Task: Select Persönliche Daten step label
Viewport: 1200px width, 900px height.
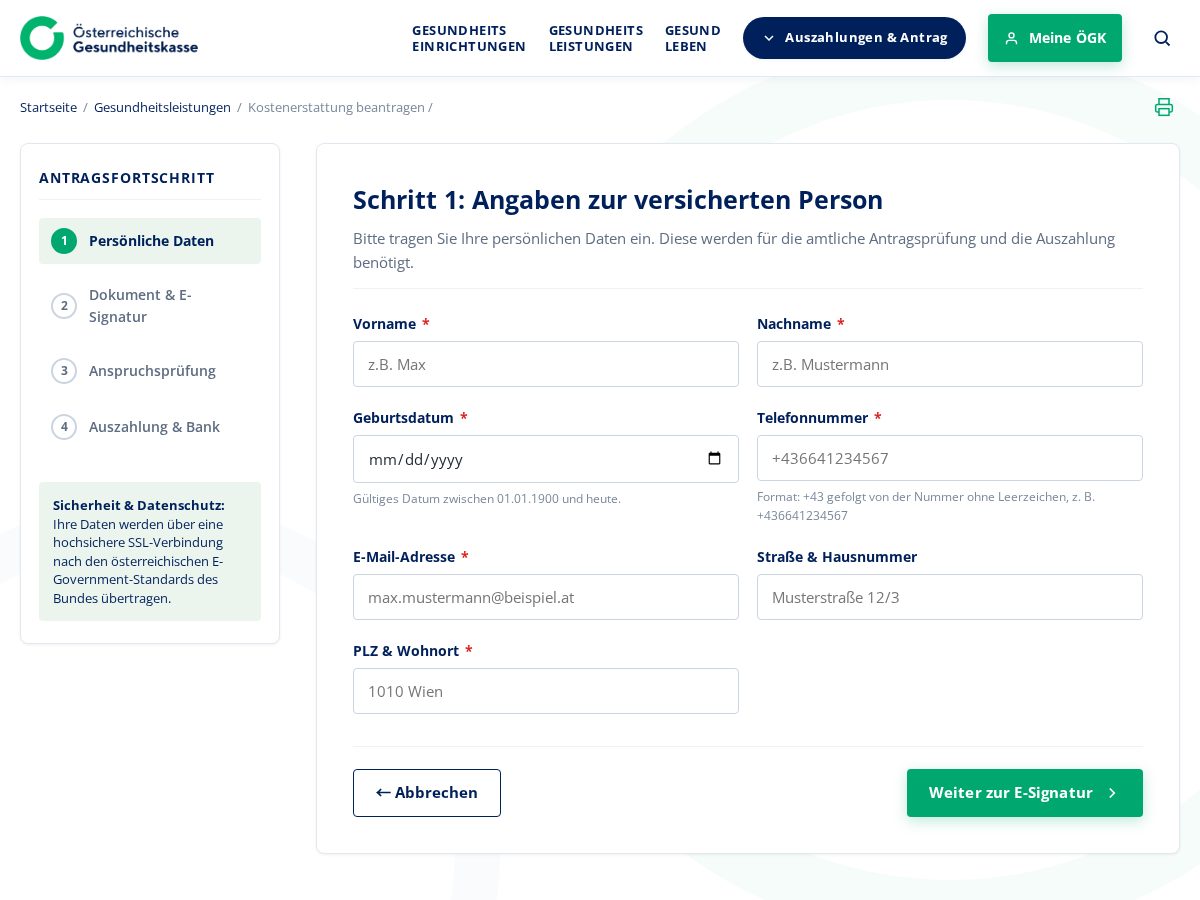Action: coord(151,241)
